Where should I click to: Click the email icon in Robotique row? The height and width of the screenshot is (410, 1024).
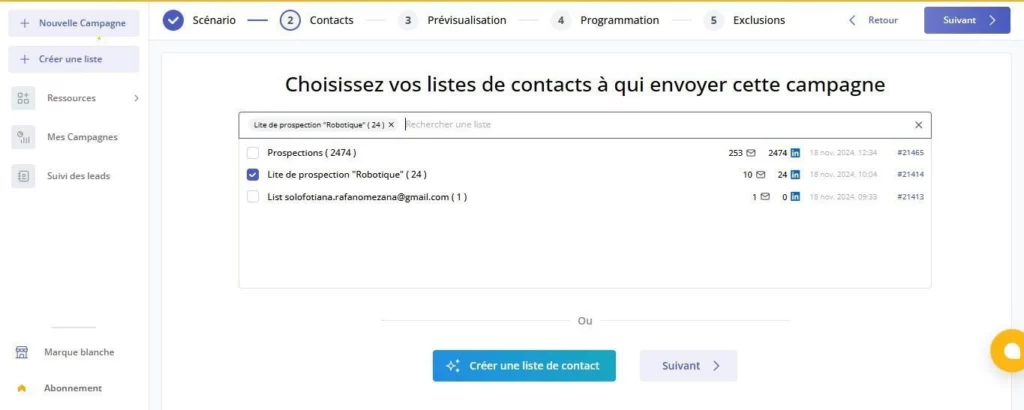pos(761,175)
